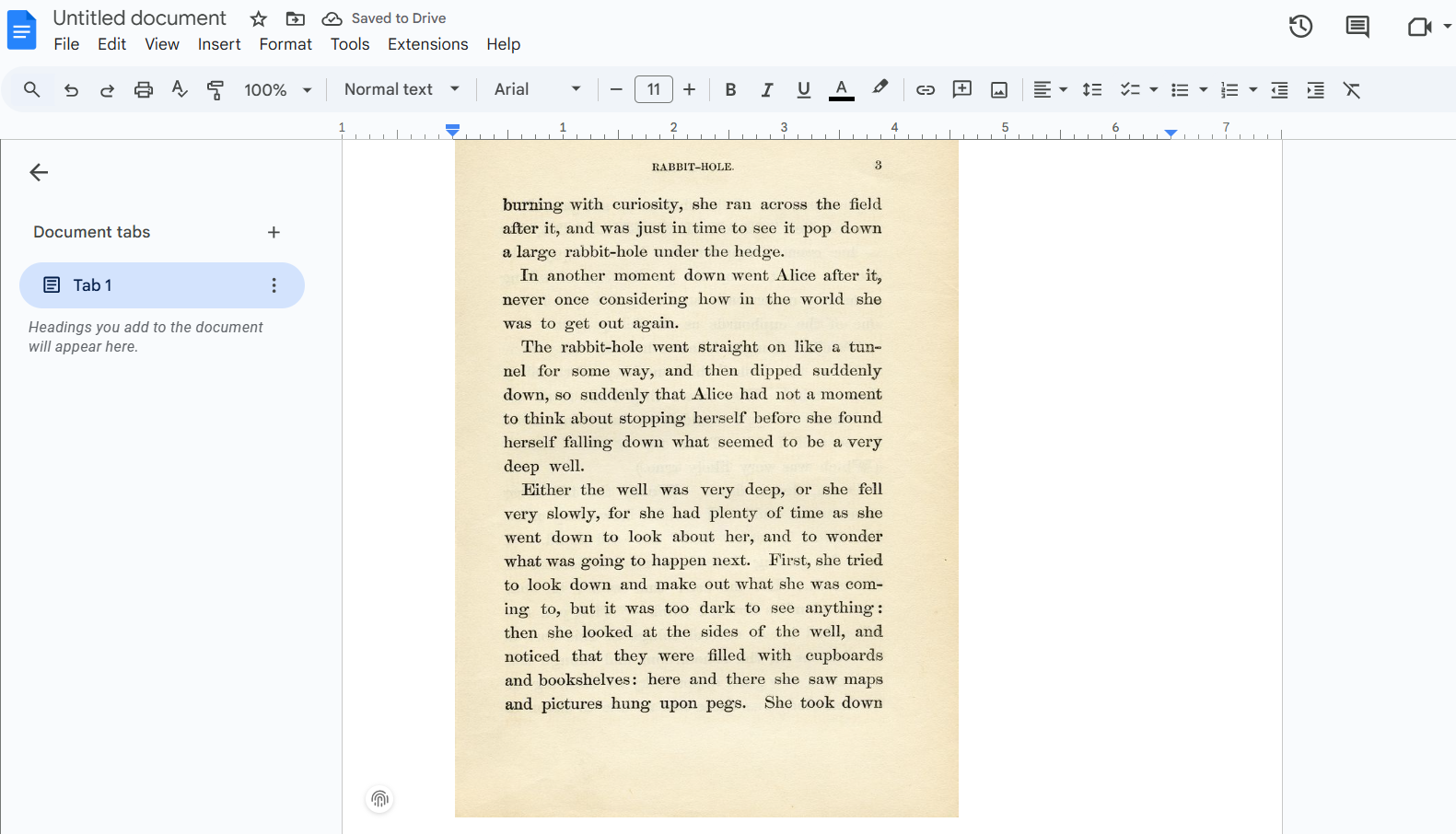Click the search menus magnifier icon
Viewport: 1456px width, 834px height.
click(32, 89)
